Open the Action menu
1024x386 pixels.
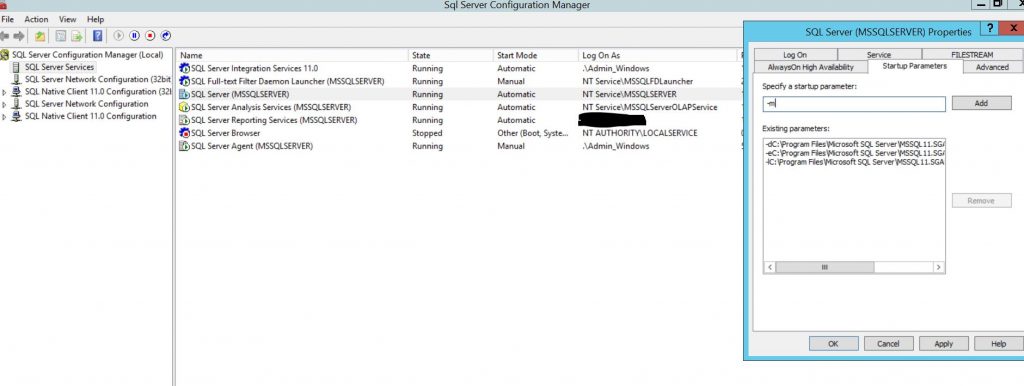(36, 20)
